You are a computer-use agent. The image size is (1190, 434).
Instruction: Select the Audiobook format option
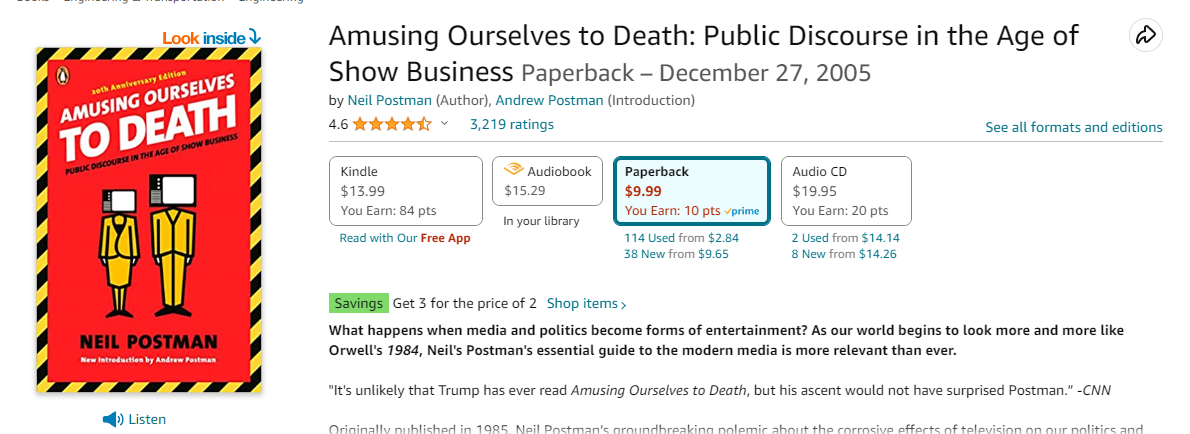547,181
